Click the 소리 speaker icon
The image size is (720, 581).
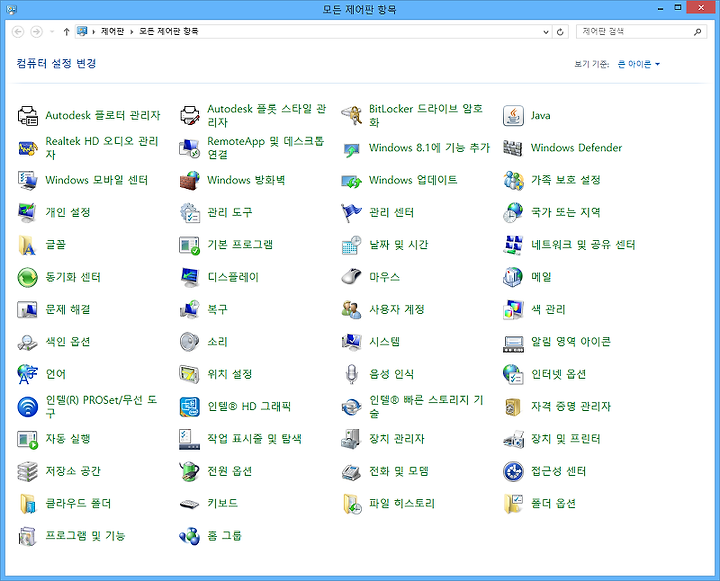[x=189, y=342]
